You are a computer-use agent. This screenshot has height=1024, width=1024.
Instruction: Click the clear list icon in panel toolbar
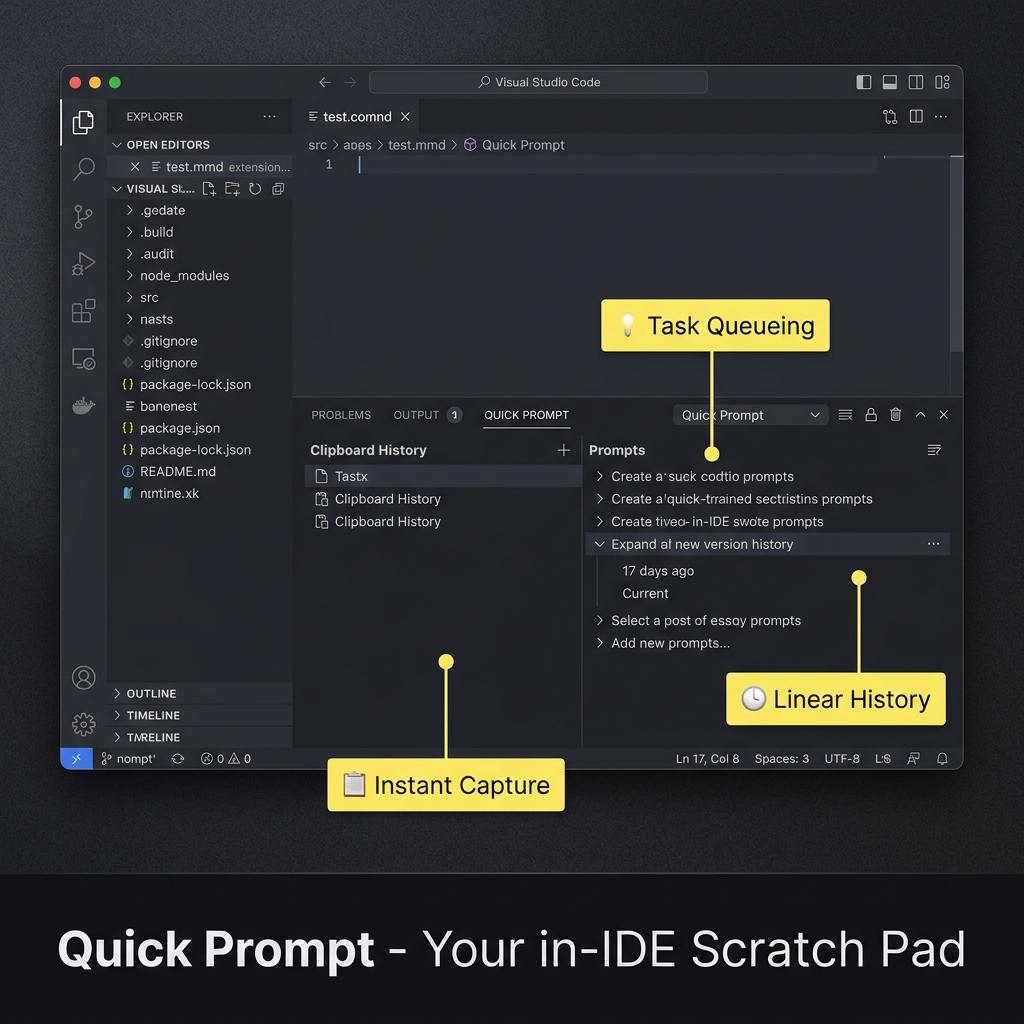point(845,415)
